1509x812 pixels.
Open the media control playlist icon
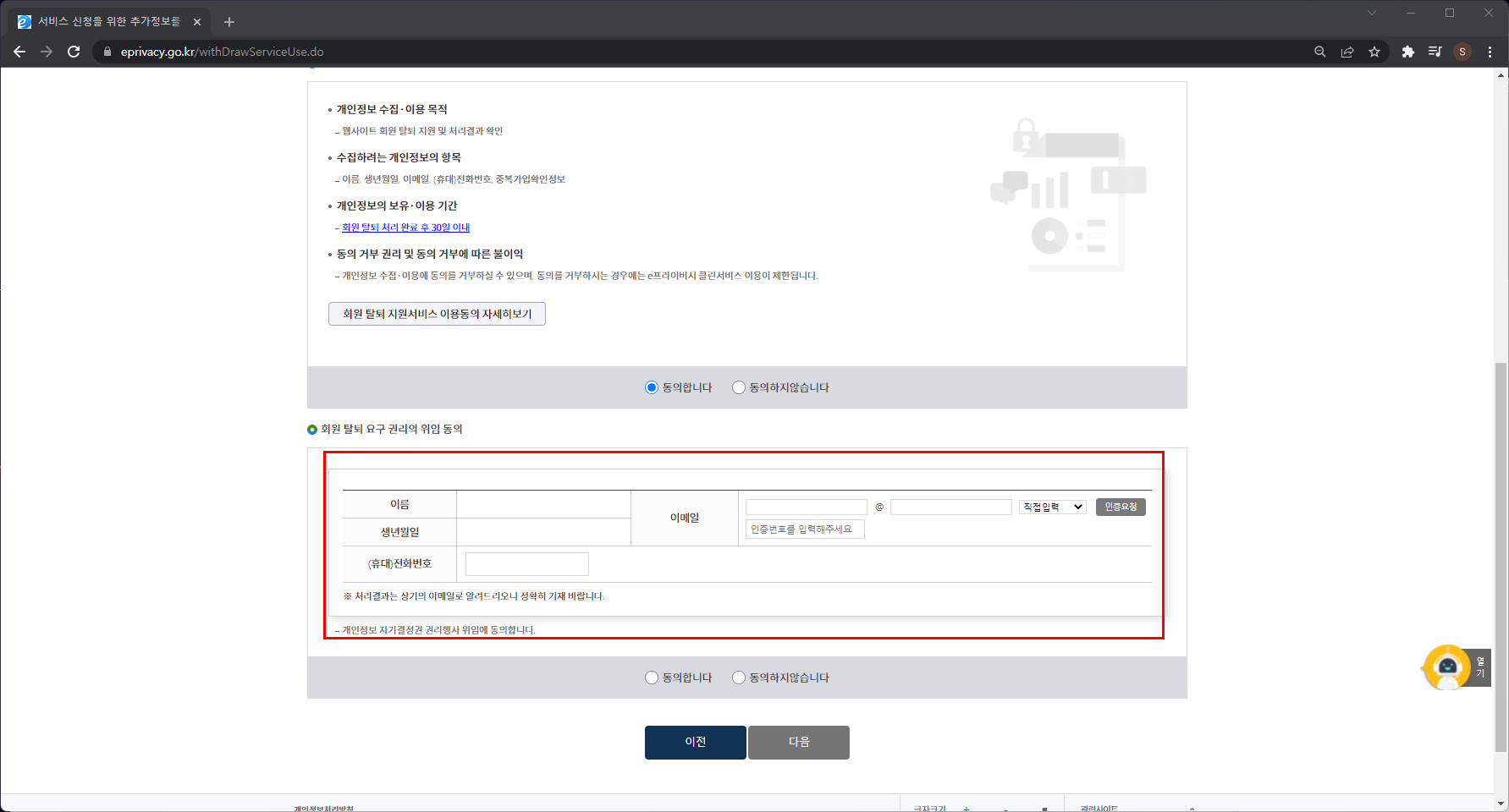(x=1435, y=52)
